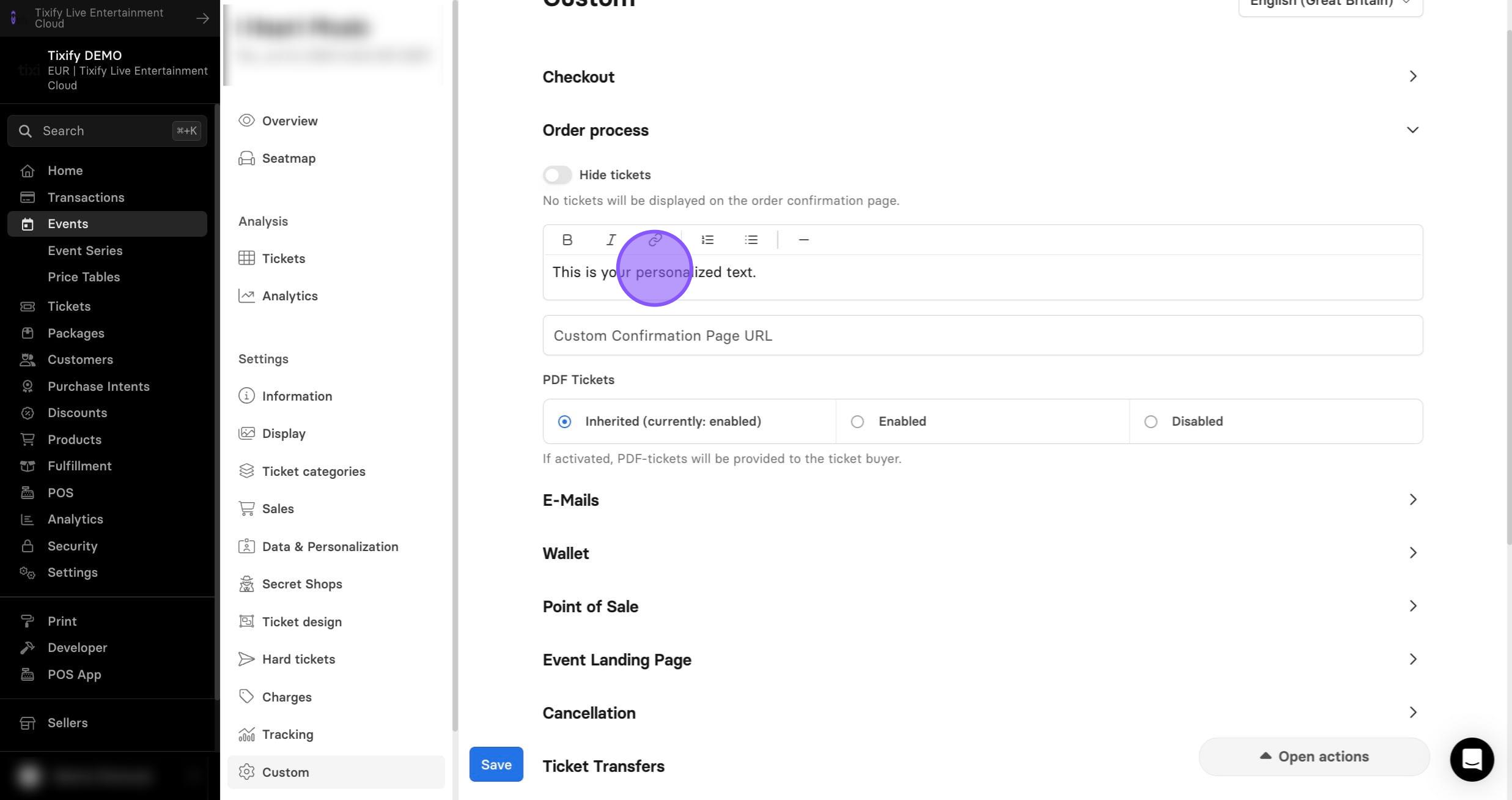Select the Enabled PDF Tickets option
This screenshot has height=800, width=1512.
(x=982, y=421)
